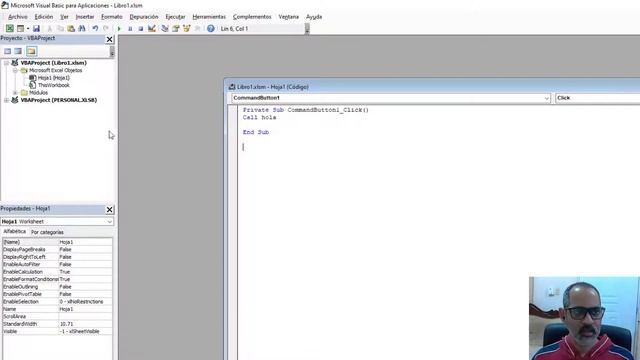Click the grayed Toolbox icon
Screen dimensions: 640x360
(198, 29)
